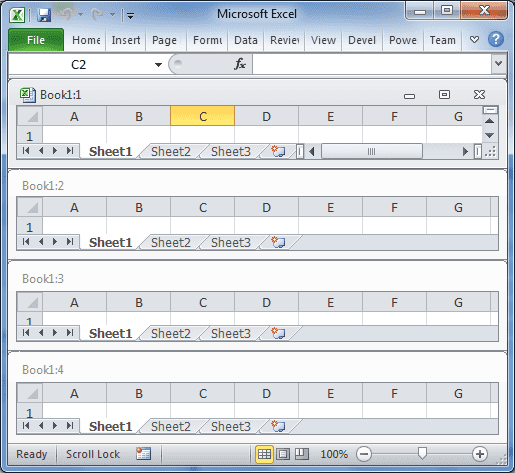Open Excel Help question mark icon

click(x=496, y=39)
